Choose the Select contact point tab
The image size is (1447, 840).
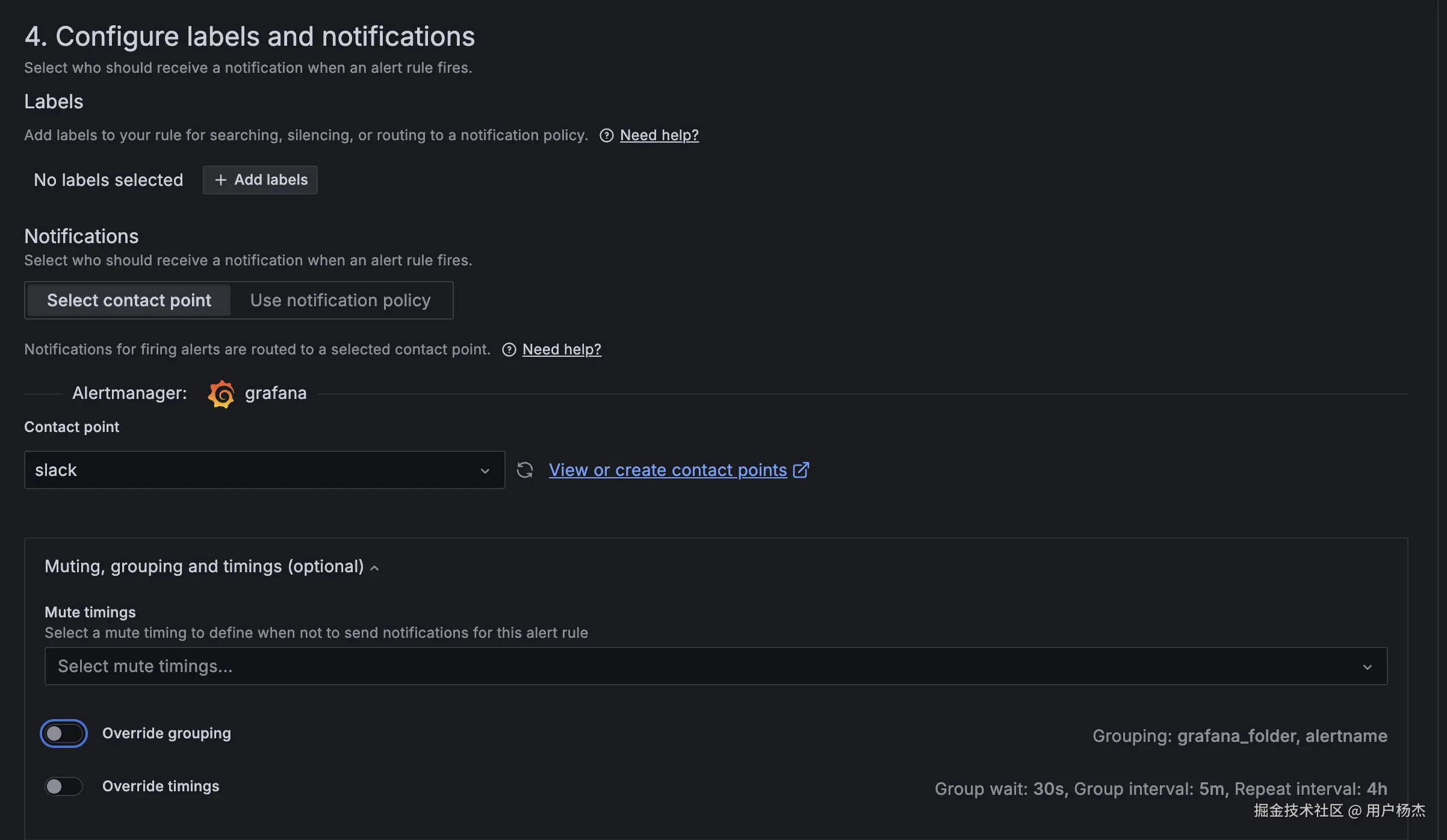point(129,300)
